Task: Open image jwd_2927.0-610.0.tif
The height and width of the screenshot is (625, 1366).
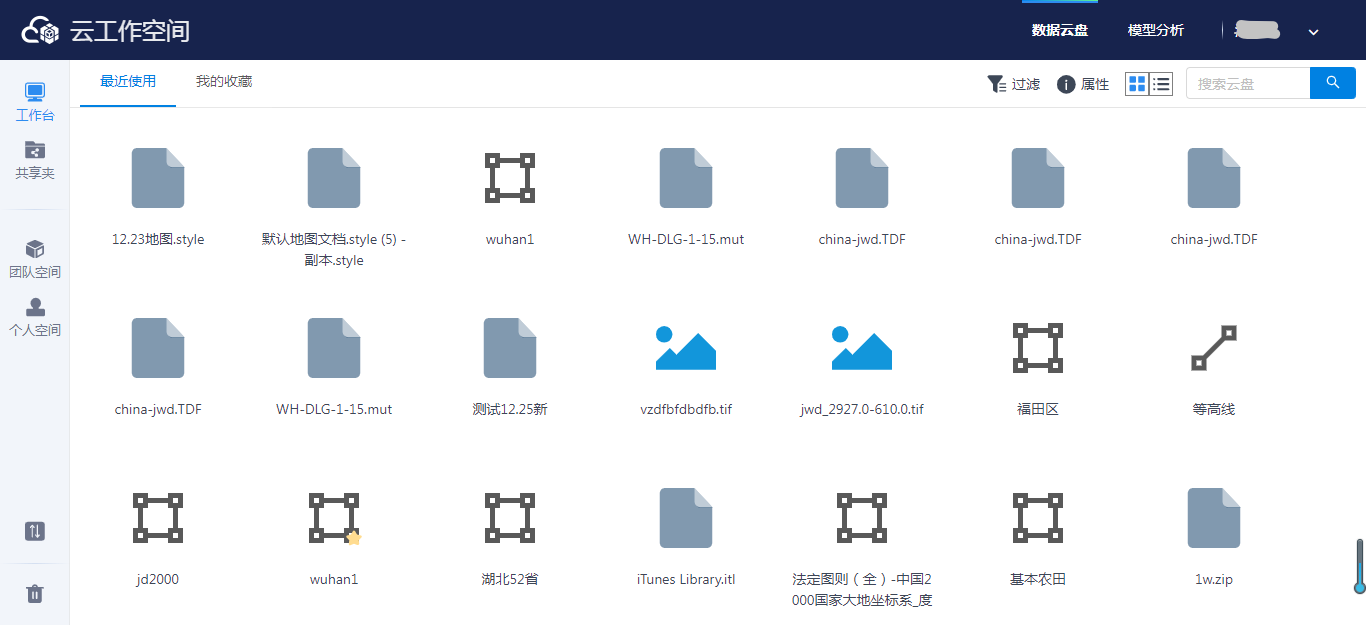Action: pyautogui.click(x=862, y=348)
